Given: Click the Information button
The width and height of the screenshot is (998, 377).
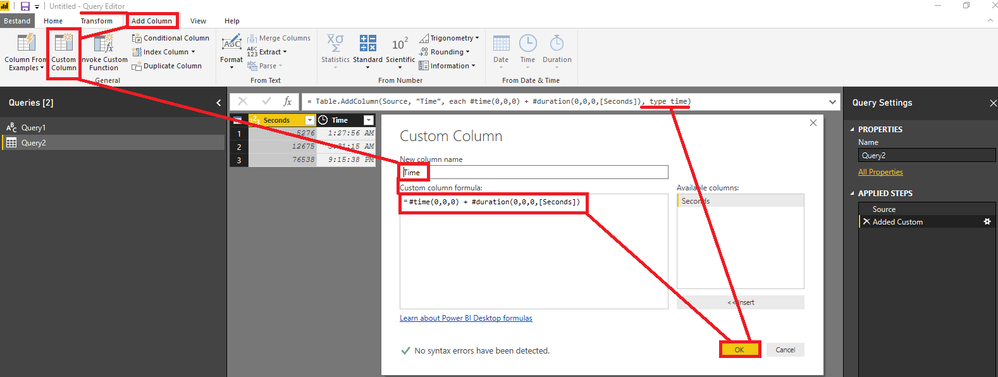Looking at the screenshot, I should pos(447,66).
